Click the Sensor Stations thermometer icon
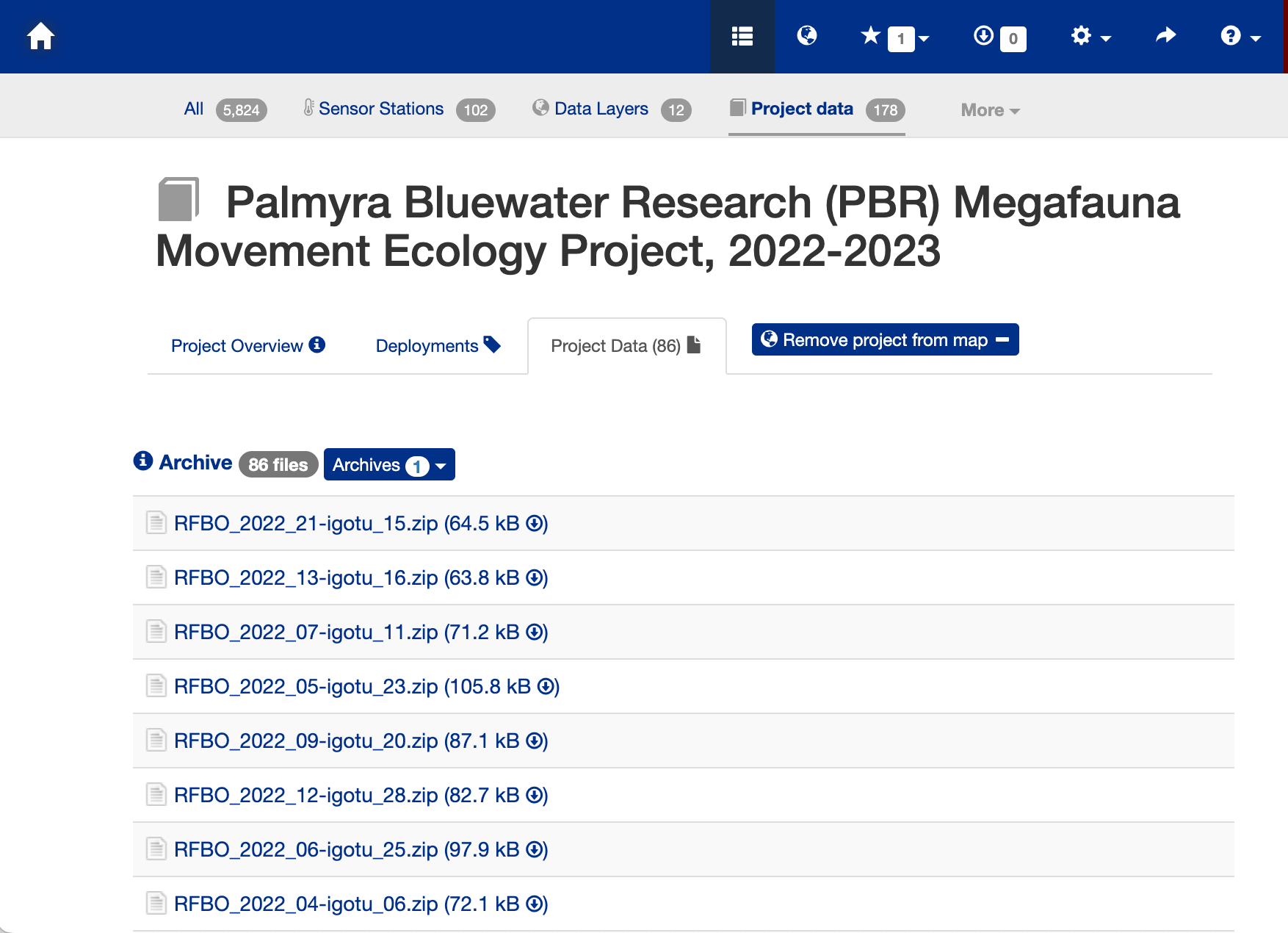This screenshot has width=1288, height=933. click(309, 107)
